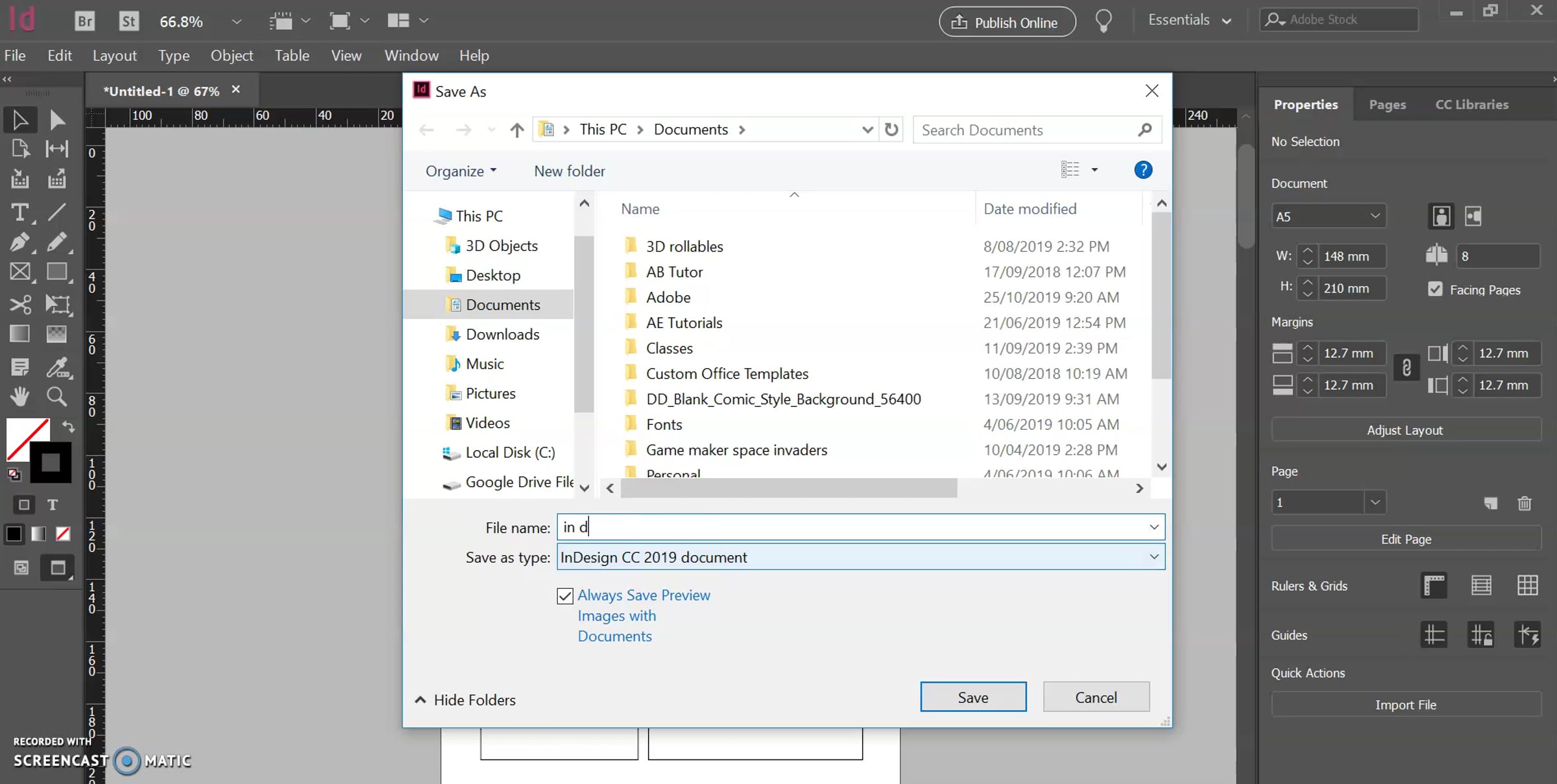Uncheck the Facing Pages checkbox
Screen dimensions: 1557x784
(x=1436, y=289)
